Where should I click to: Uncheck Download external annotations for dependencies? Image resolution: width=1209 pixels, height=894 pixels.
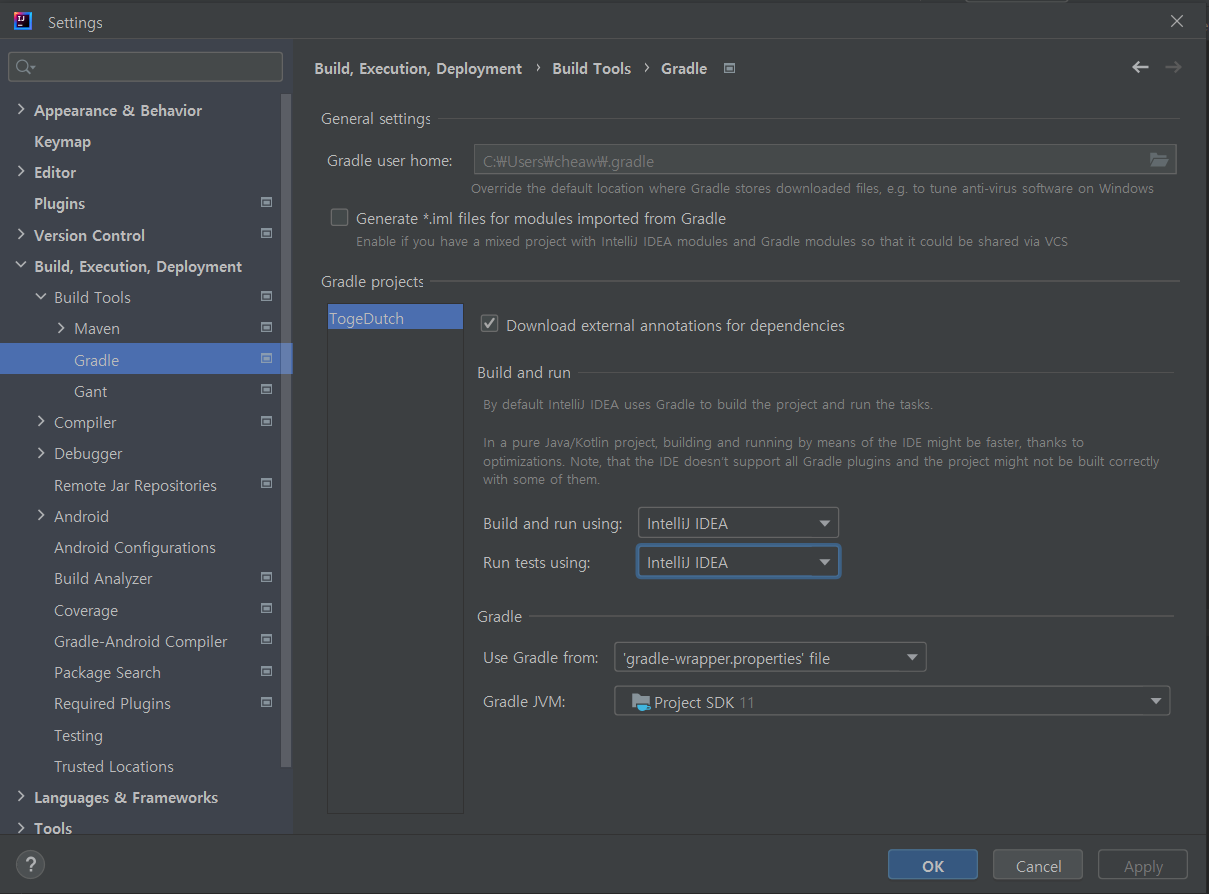(x=490, y=324)
